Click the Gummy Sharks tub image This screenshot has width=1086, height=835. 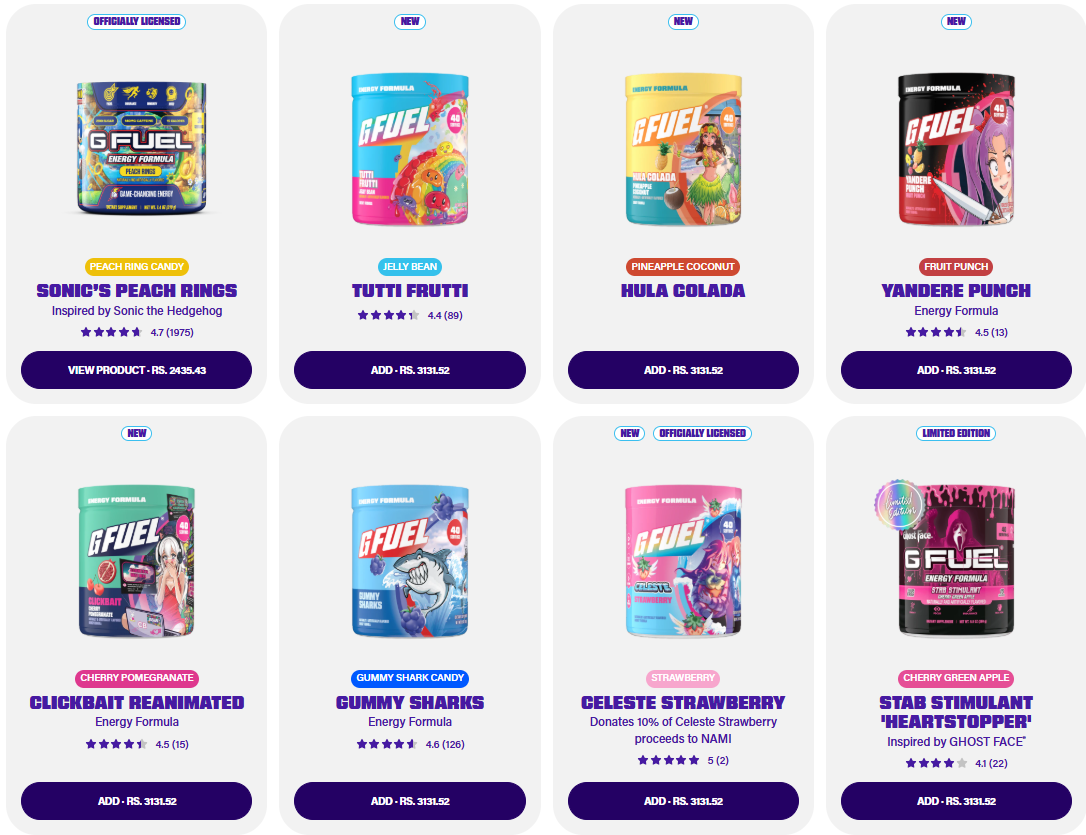click(410, 562)
